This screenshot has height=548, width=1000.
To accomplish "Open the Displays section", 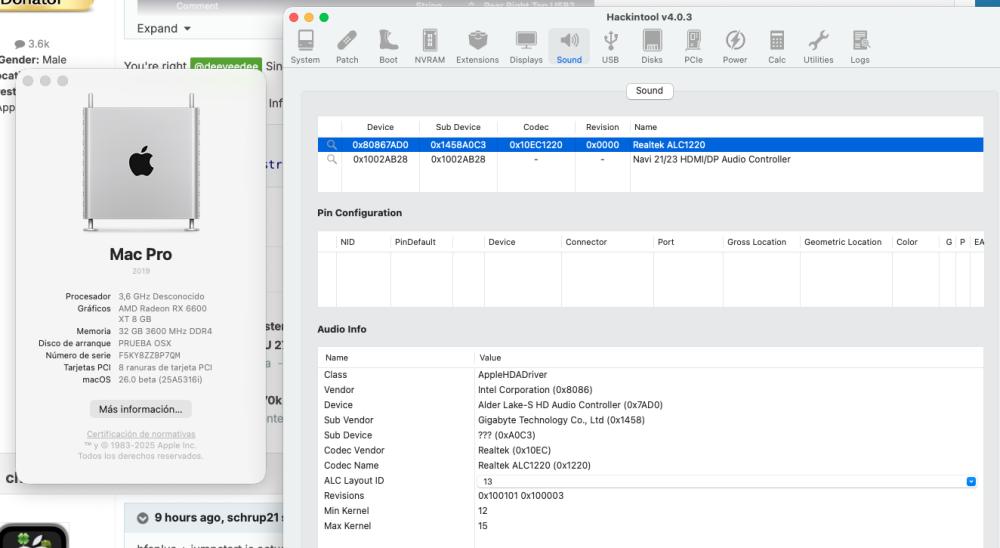I will point(526,47).
